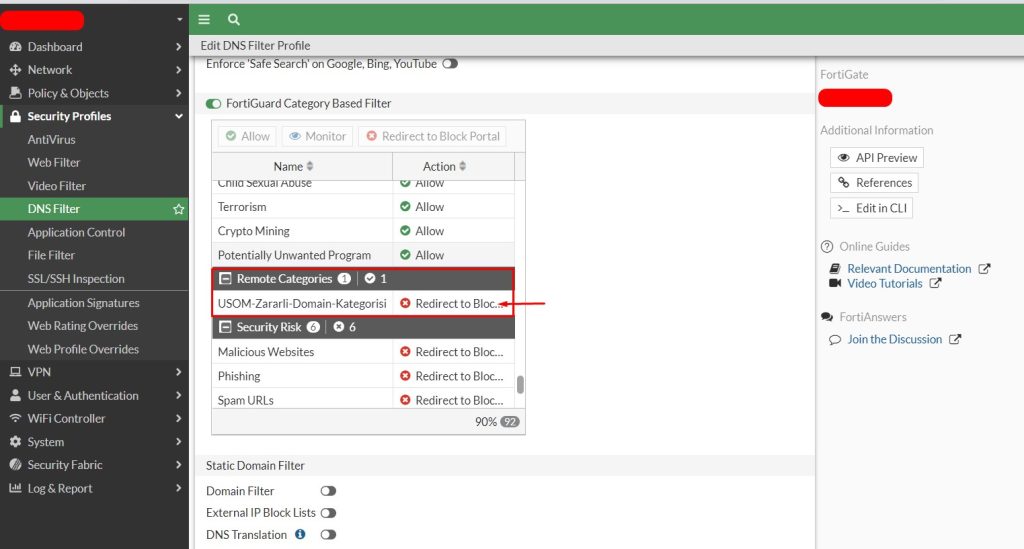Click the Dashboard gauge icon in sidebar
This screenshot has width=1024, height=549.
tap(15, 47)
